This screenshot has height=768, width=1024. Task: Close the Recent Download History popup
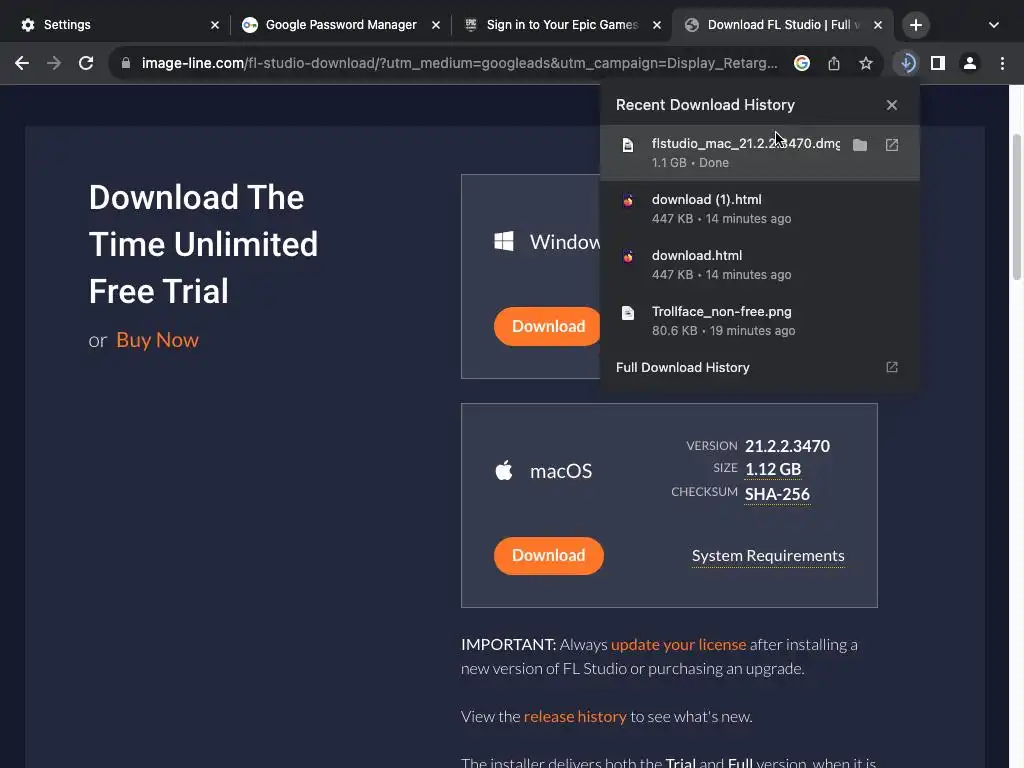click(891, 104)
